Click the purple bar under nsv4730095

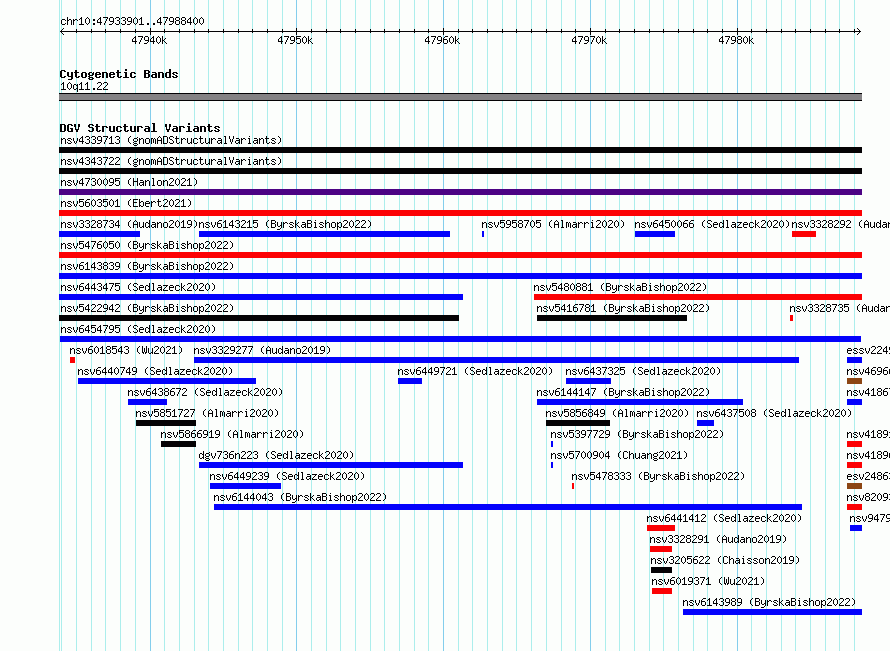click(460, 192)
